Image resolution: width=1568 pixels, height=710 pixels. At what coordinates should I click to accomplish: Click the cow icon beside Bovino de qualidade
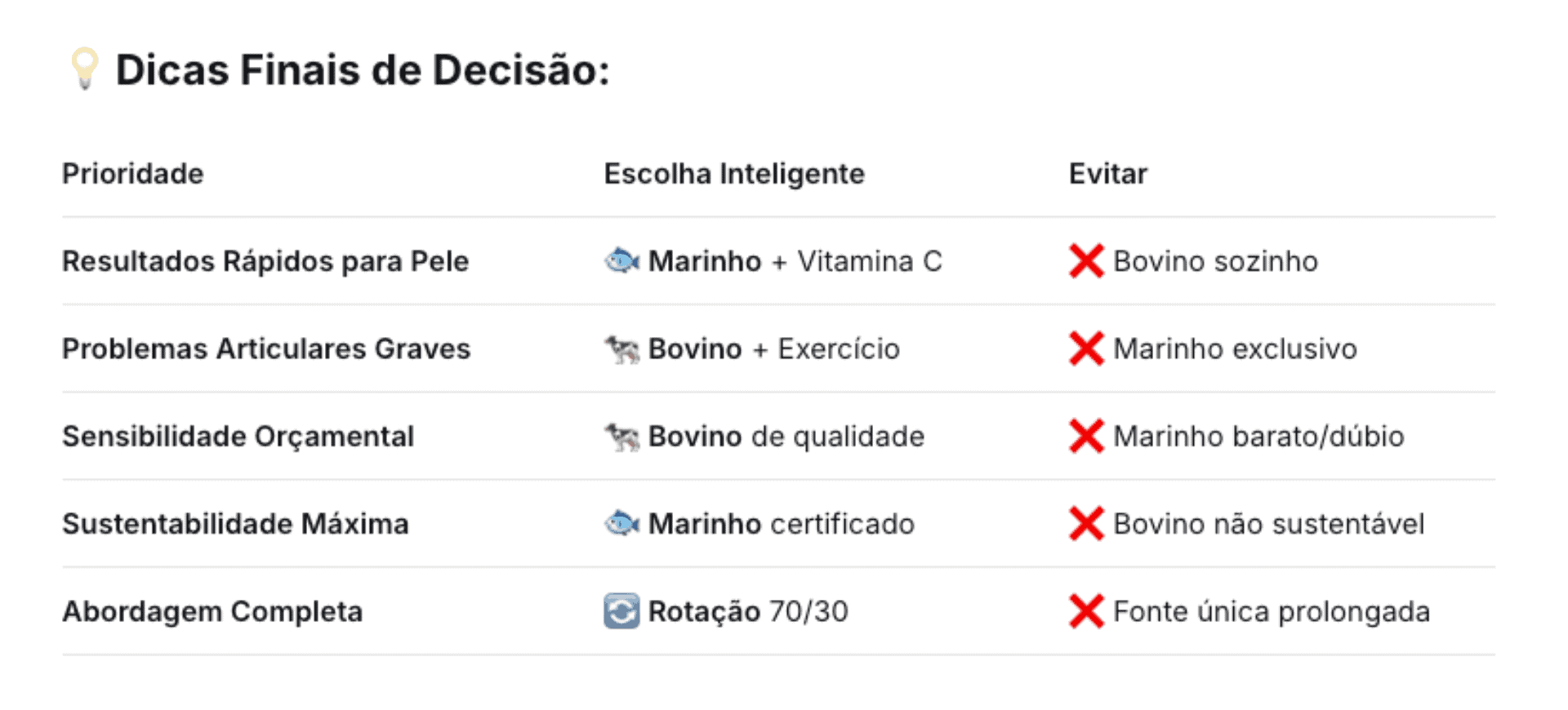tap(621, 437)
